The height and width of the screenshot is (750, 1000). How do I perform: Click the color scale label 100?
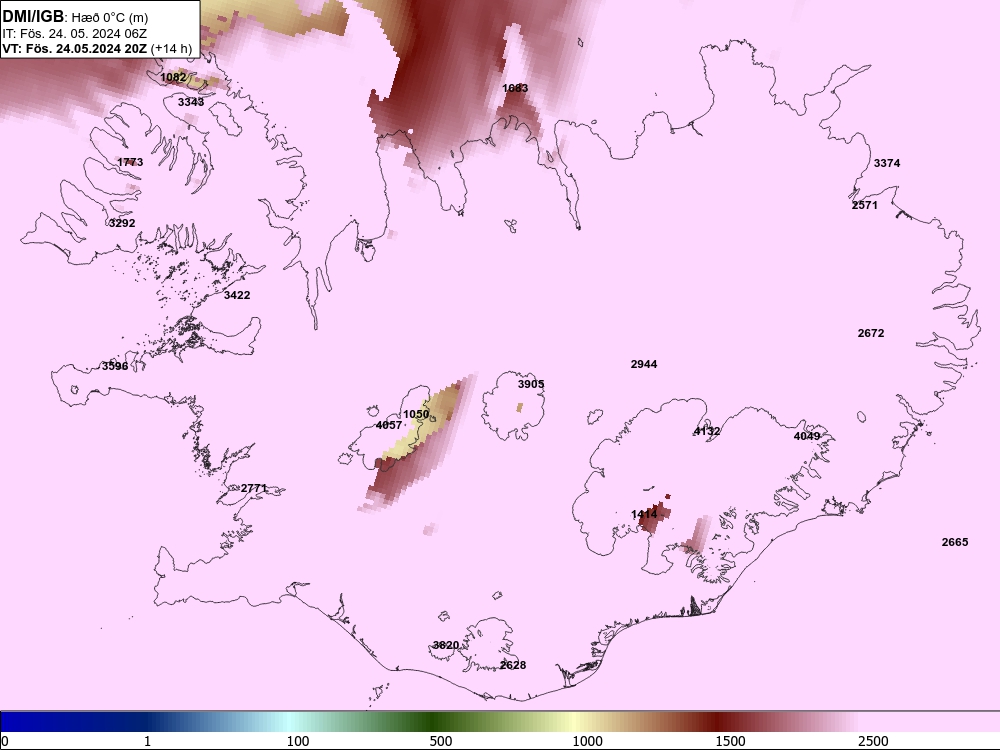298,742
